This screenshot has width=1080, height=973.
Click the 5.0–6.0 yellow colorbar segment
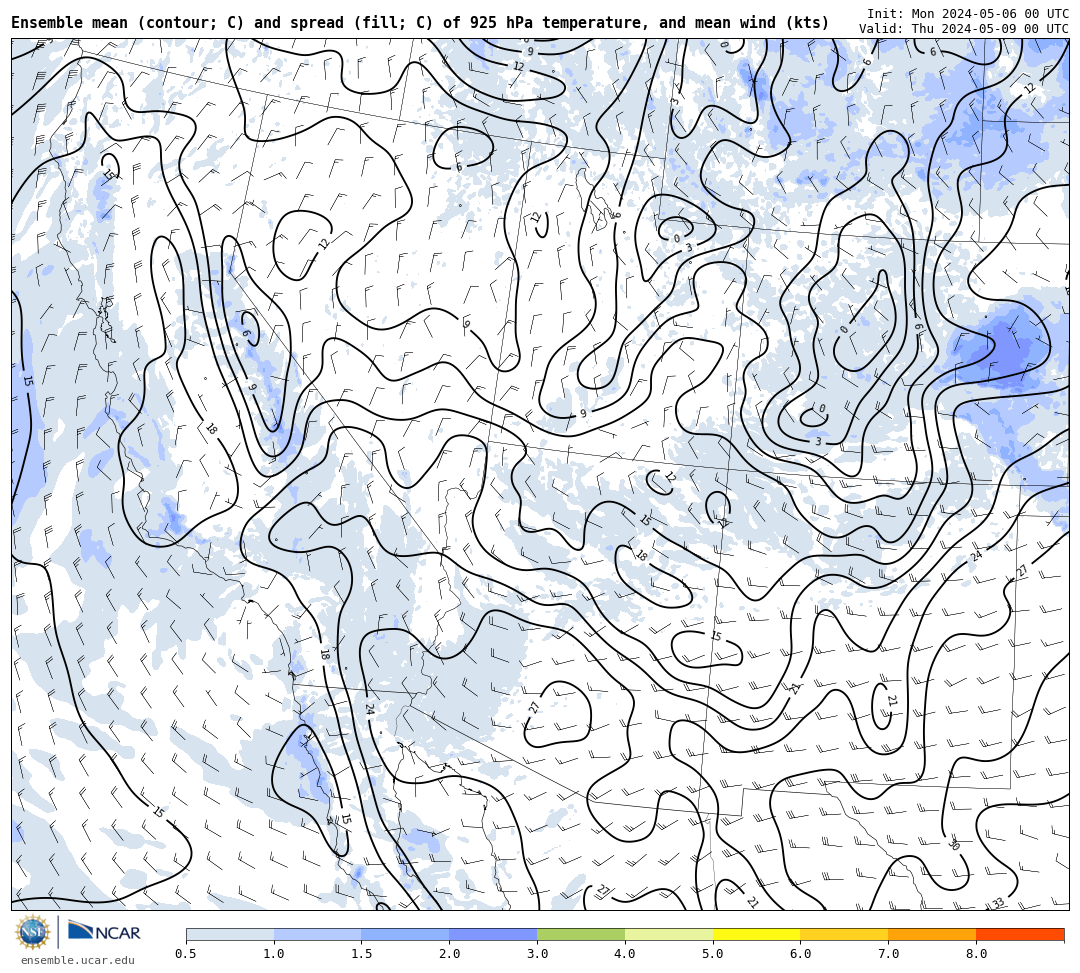coord(756,934)
